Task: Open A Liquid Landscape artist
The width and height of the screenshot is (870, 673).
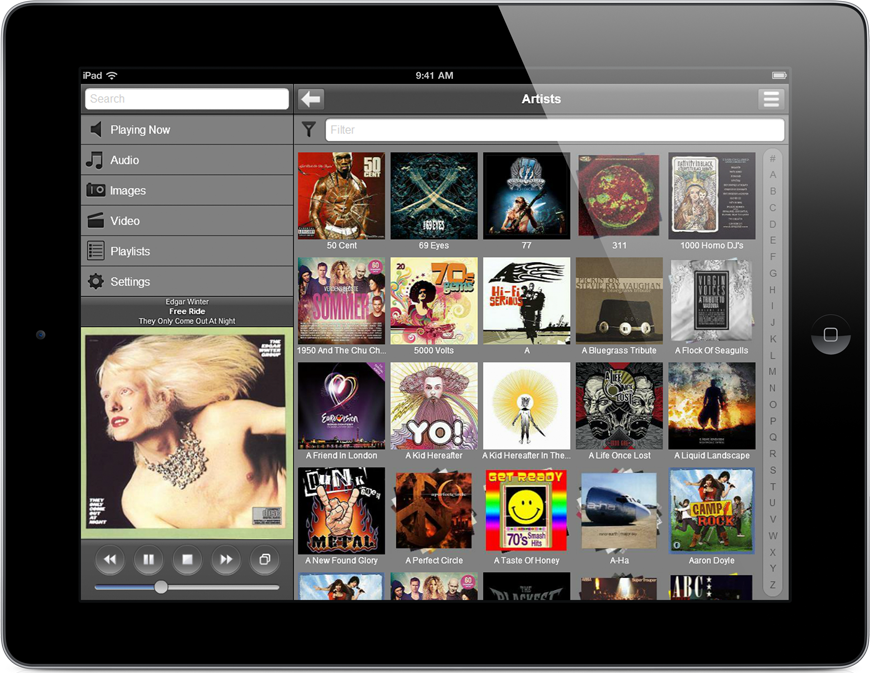Action: pos(712,406)
